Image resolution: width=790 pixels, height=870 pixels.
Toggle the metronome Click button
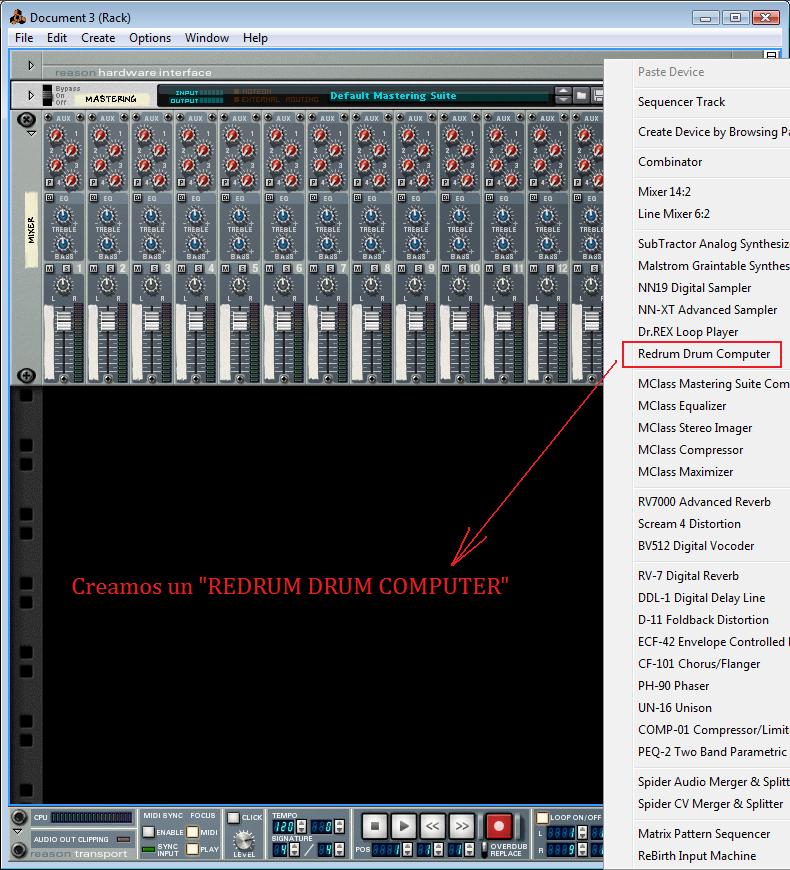coord(234,817)
